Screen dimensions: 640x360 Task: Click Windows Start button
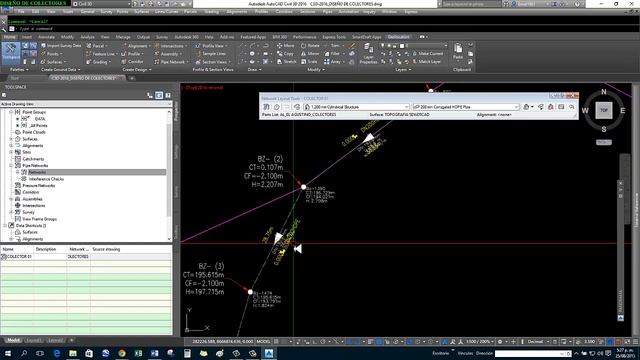tap(8, 353)
